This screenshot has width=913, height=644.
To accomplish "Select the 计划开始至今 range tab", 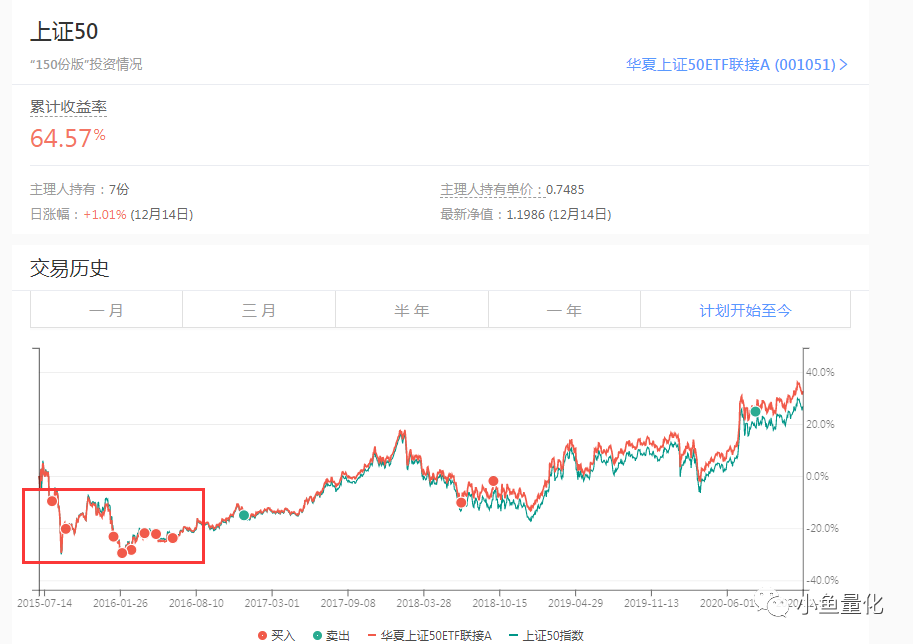I will [745, 310].
